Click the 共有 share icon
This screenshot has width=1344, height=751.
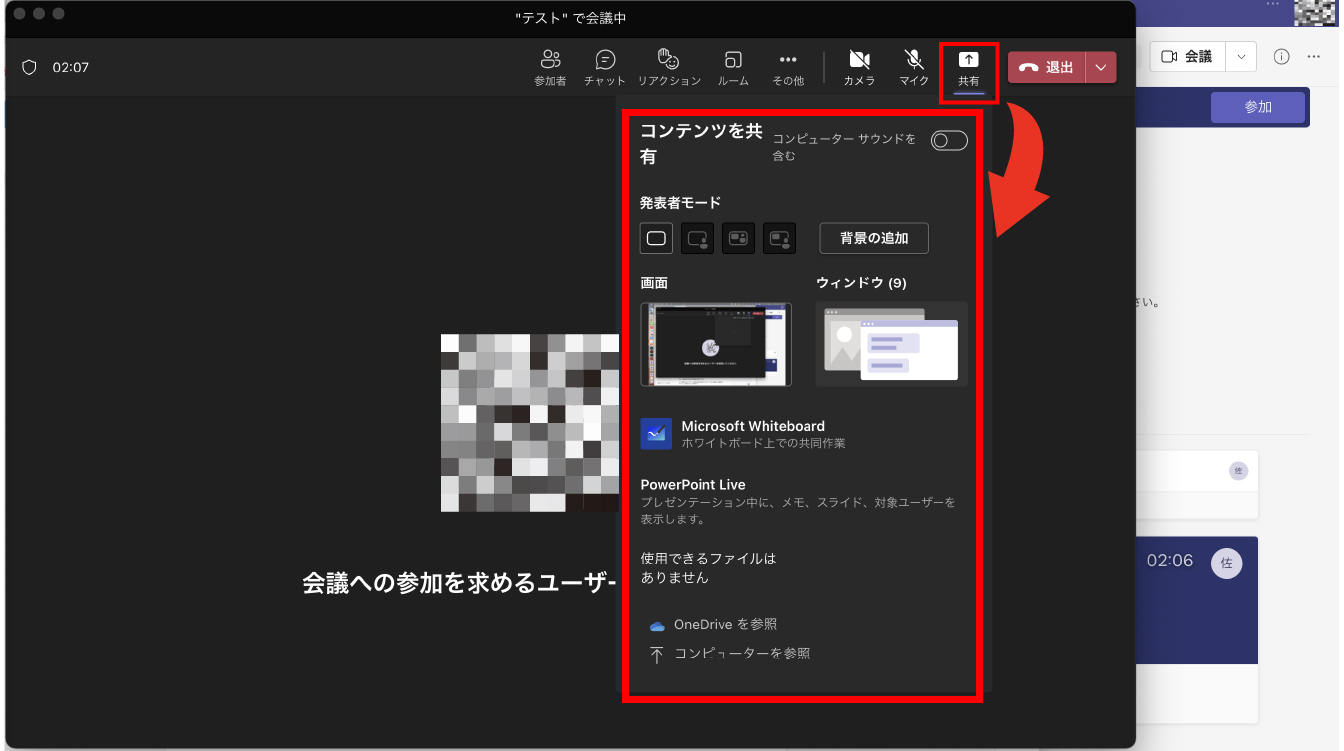(968, 66)
